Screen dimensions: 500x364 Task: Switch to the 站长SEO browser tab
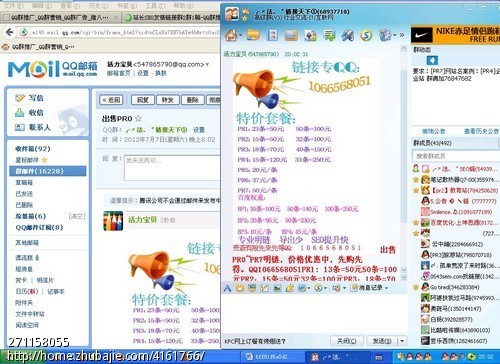pyautogui.click(x=172, y=17)
